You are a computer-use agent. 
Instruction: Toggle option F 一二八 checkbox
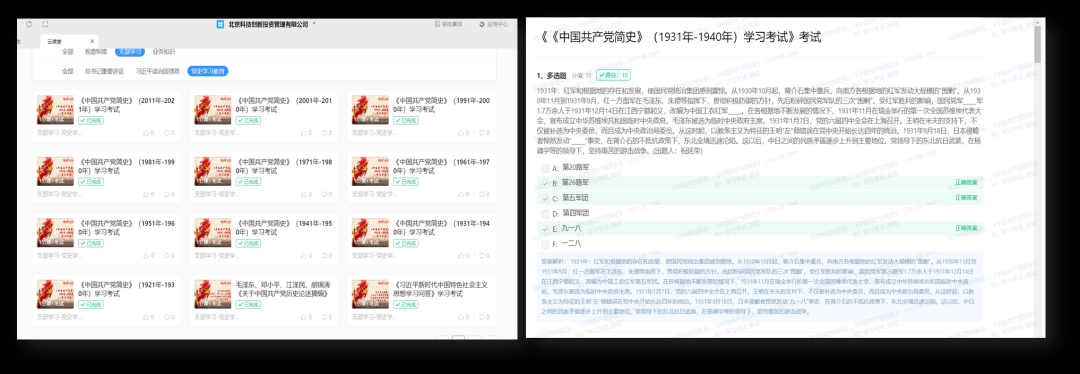(545, 244)
